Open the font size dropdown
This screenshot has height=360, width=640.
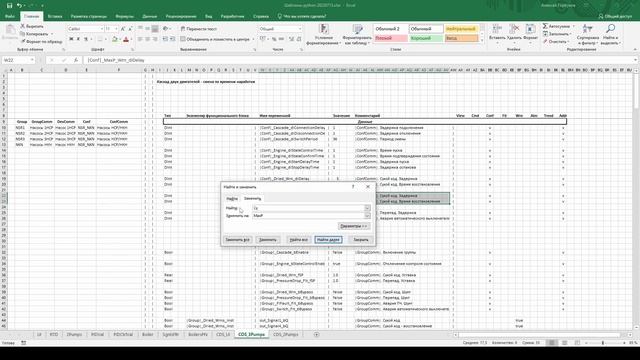[116, 29]
